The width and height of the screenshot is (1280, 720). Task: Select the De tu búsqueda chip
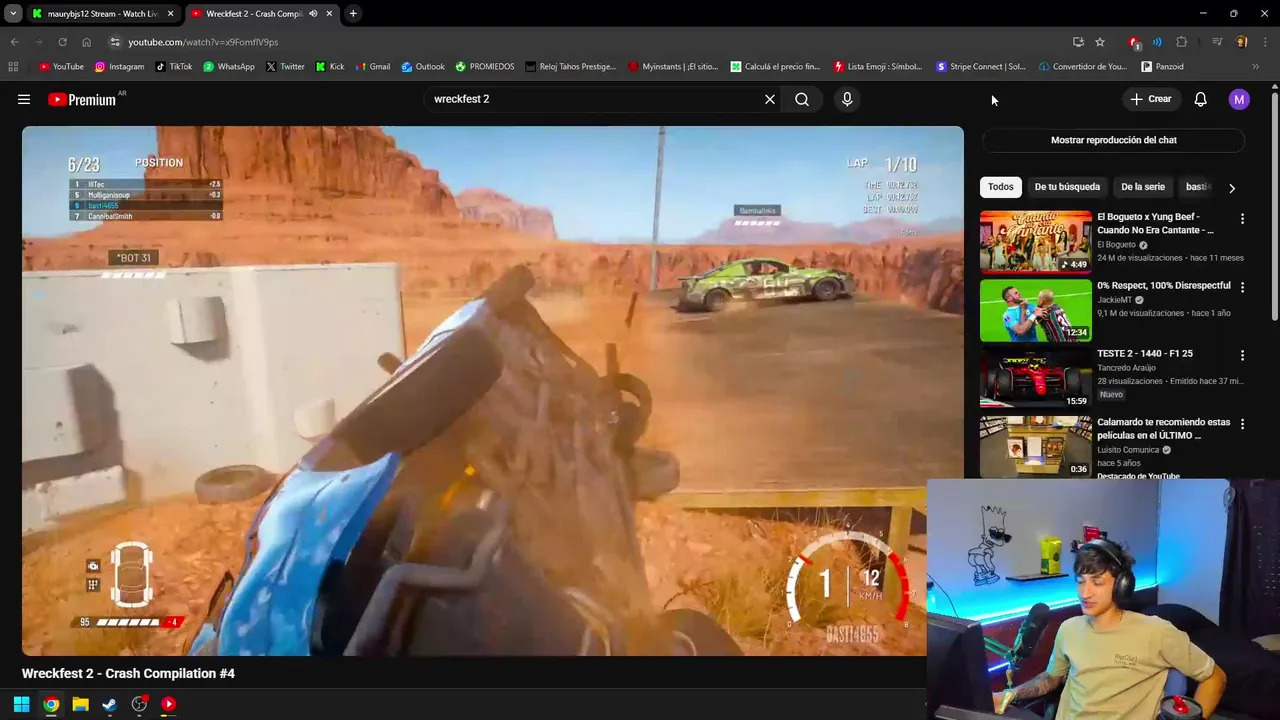(1067, 187)
